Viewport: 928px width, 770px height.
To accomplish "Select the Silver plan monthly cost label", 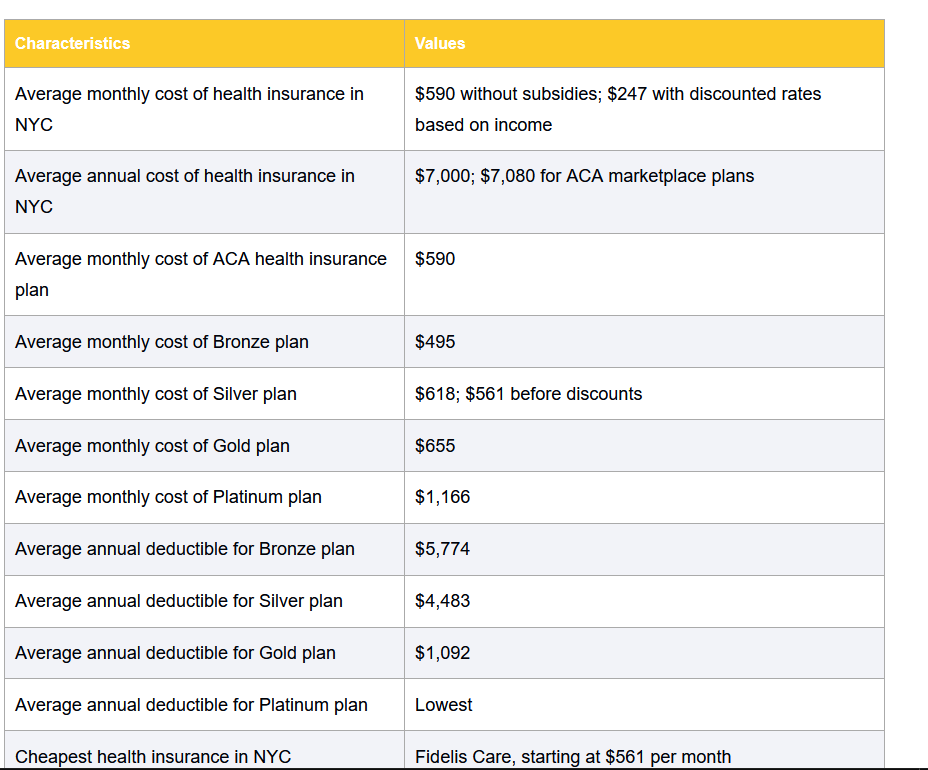I will pyautogui.click(x=156, y=394).
